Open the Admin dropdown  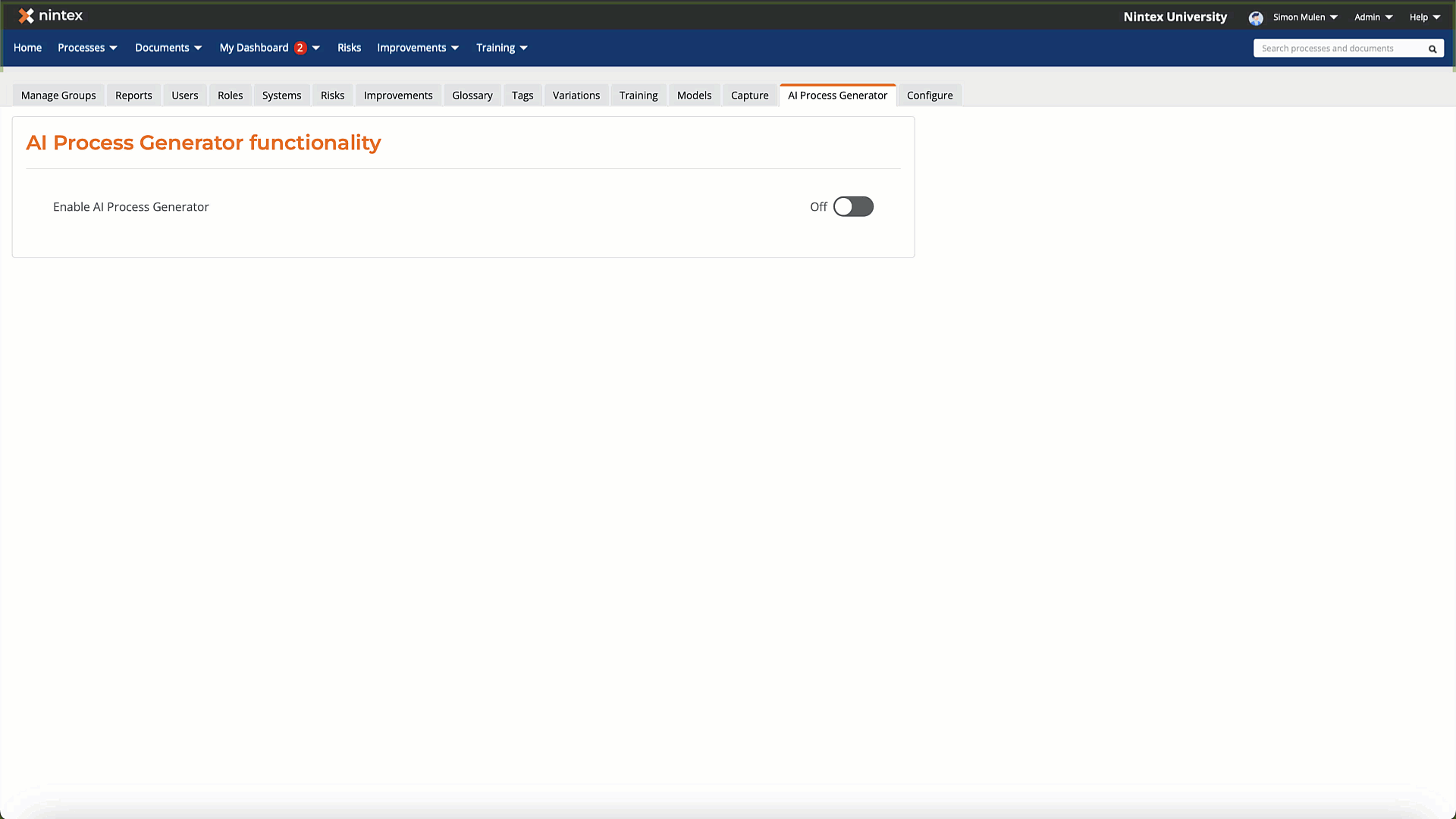(x=1373, y=17)
